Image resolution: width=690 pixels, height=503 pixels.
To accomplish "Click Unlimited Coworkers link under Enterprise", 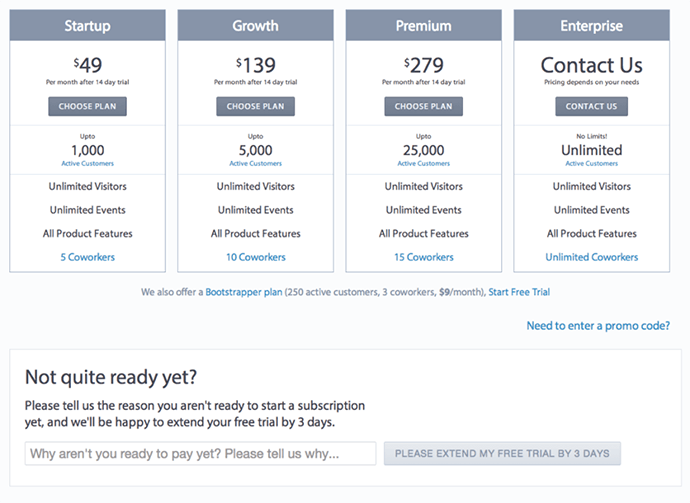I will click(x=592, y=257).
